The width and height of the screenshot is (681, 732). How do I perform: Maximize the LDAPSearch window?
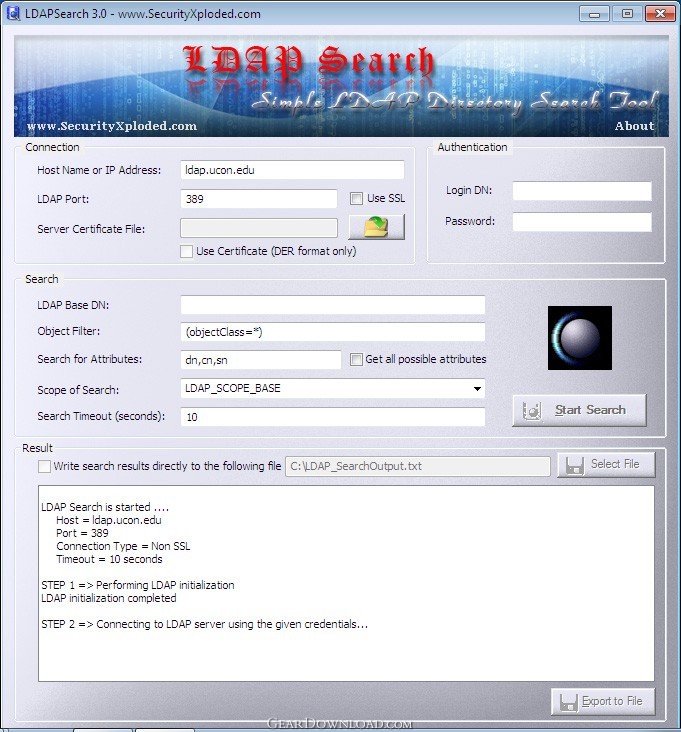[x=627, y=14]
